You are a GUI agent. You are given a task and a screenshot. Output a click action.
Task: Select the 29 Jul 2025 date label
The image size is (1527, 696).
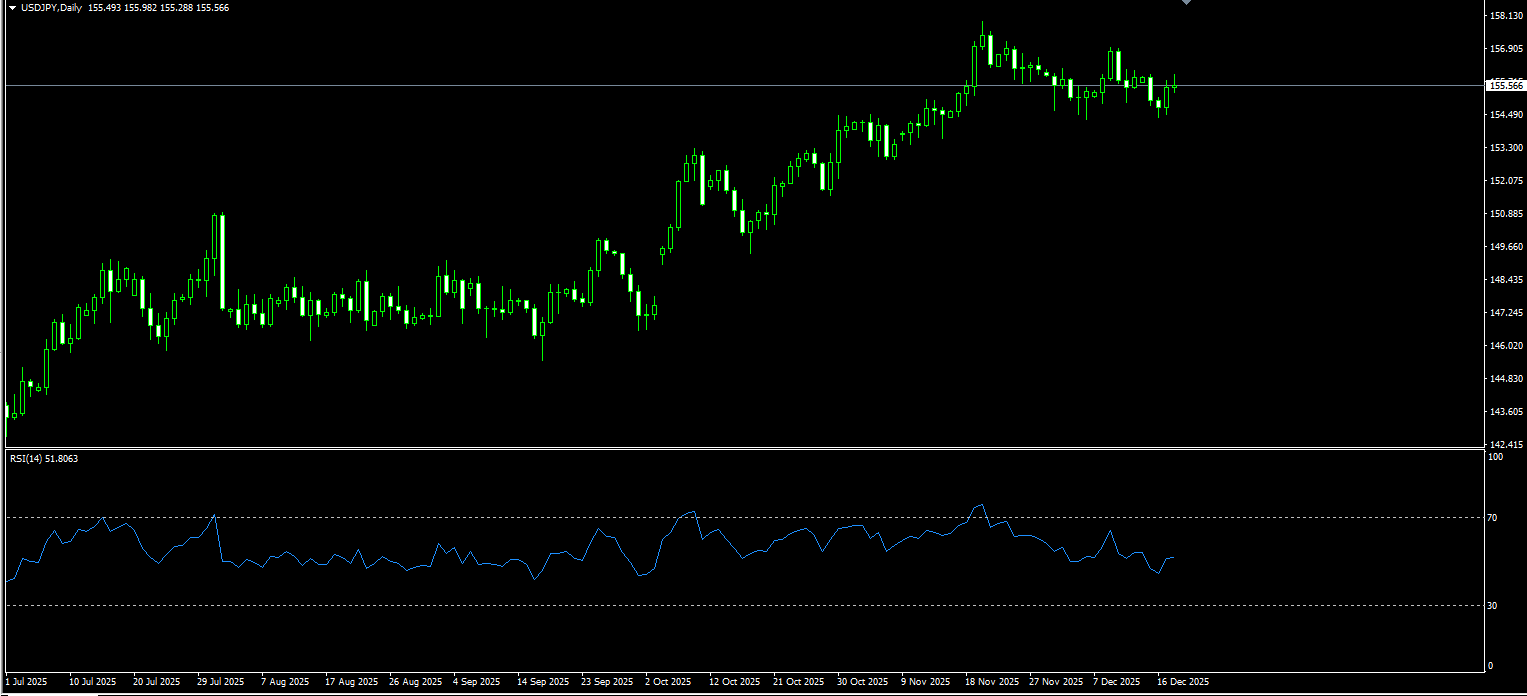221,682
